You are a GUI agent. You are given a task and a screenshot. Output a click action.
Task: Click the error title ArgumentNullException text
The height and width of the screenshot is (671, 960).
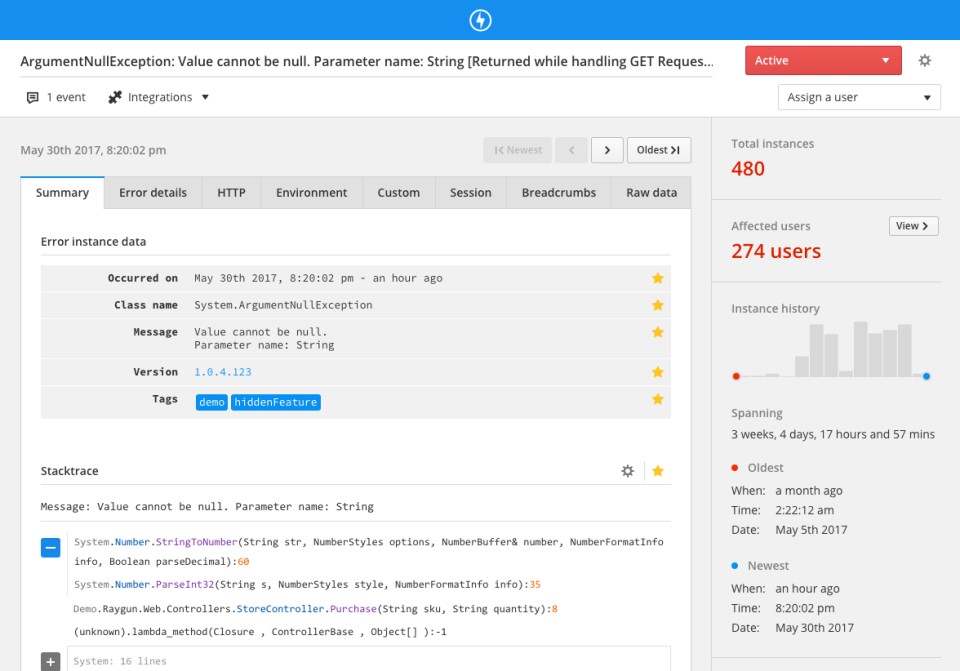[366, 61]
